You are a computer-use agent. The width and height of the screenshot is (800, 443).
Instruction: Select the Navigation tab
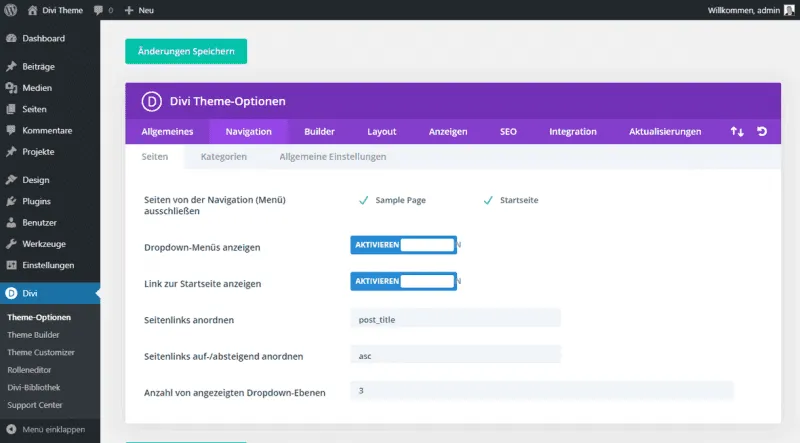pyautogui.click(x=248, y=132)
